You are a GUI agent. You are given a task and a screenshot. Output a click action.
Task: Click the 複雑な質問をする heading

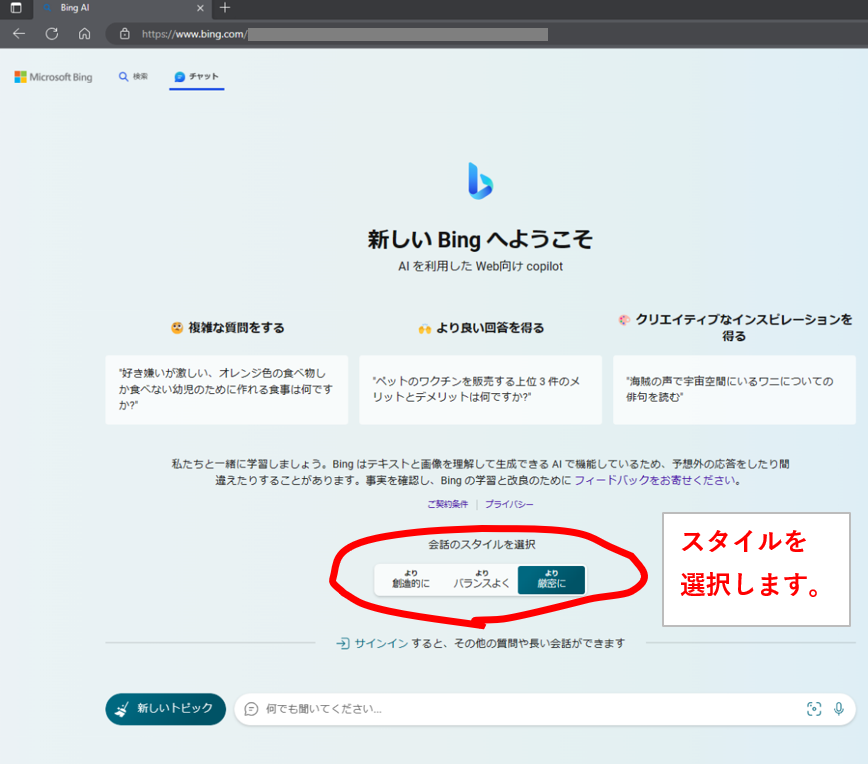[228, 328]
